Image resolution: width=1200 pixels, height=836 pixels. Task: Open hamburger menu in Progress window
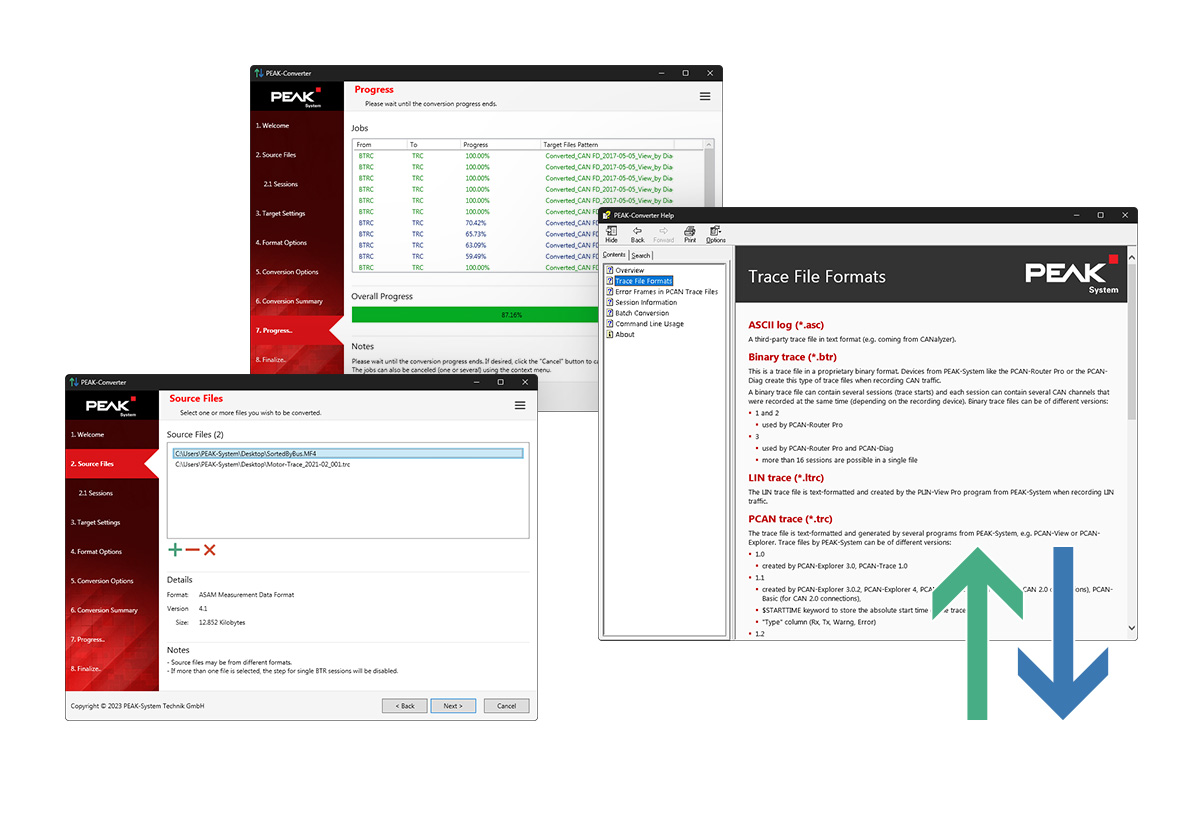click(705, 96)
